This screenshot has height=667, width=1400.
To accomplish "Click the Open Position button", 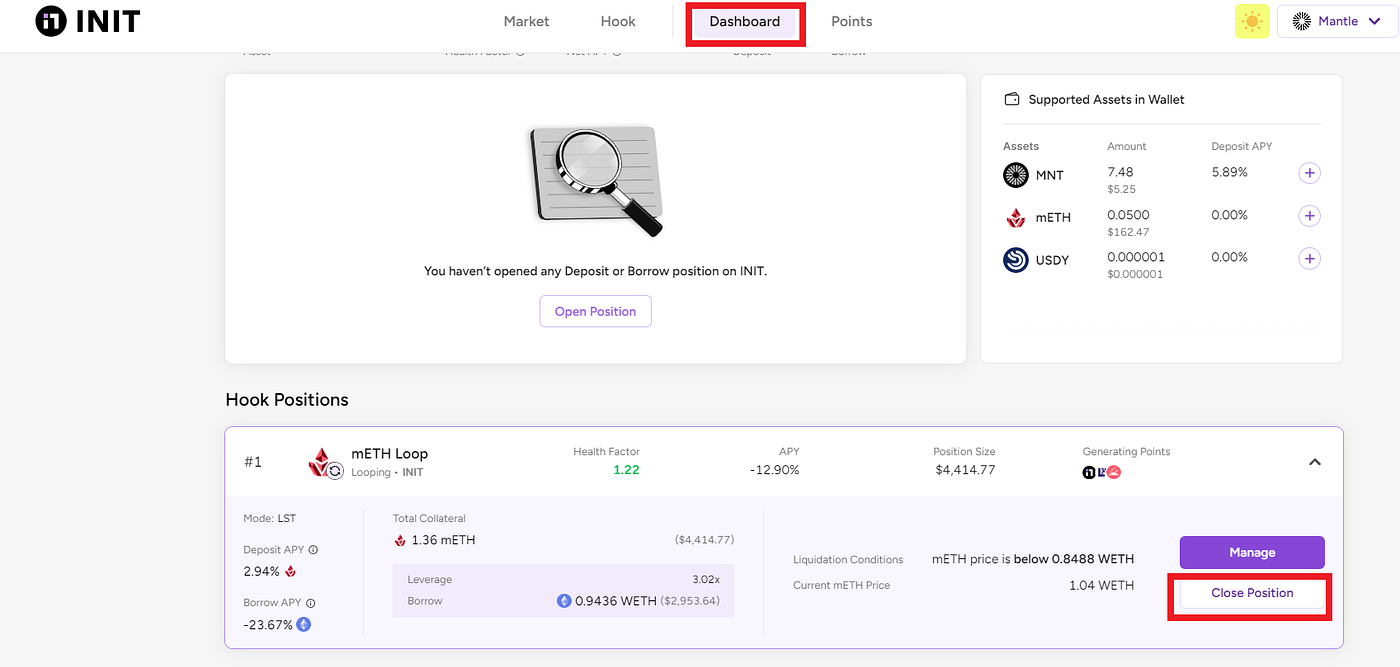I will point(596,311).
